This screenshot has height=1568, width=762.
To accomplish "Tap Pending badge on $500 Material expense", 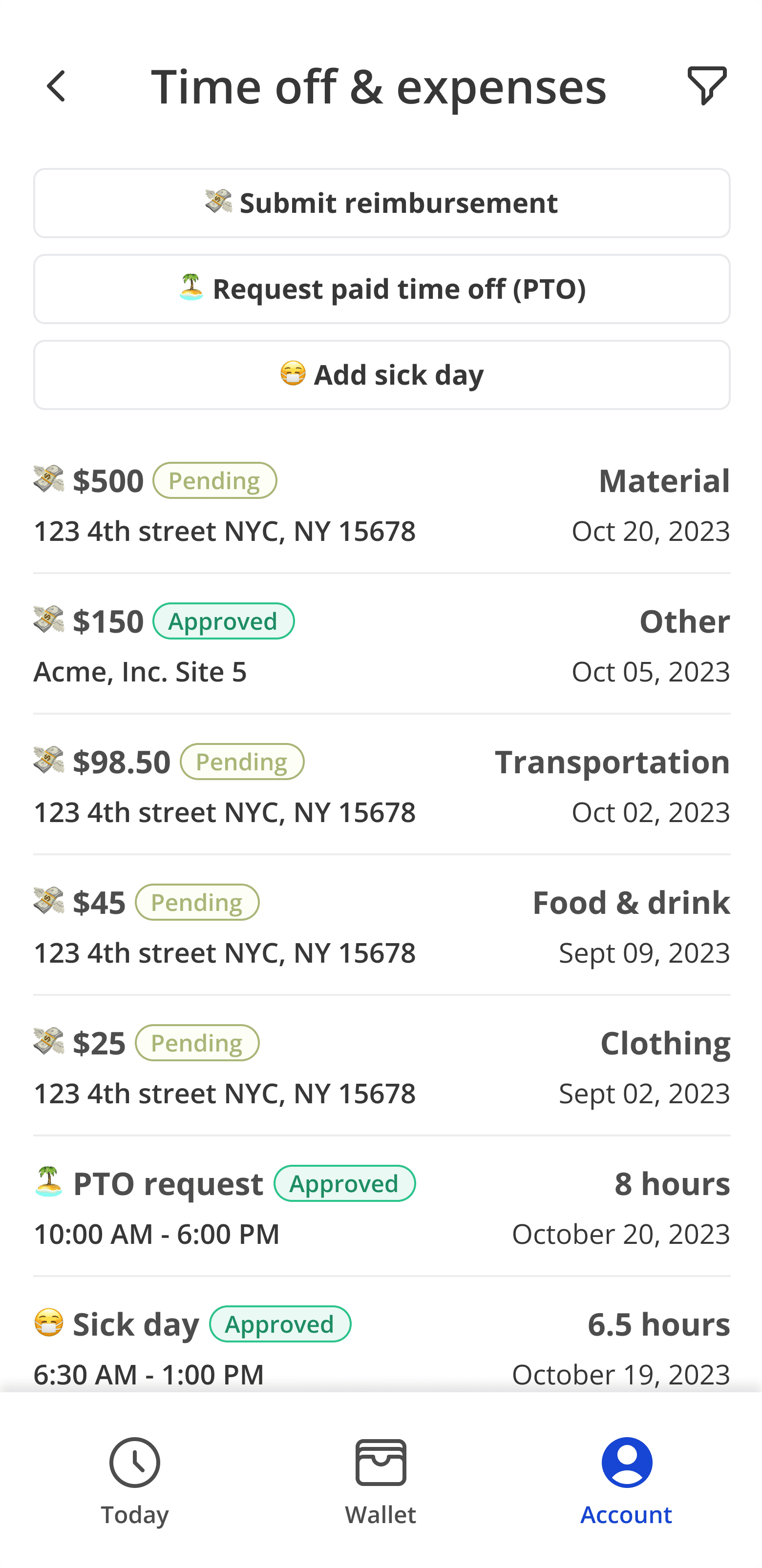I will tap(214, 480).
